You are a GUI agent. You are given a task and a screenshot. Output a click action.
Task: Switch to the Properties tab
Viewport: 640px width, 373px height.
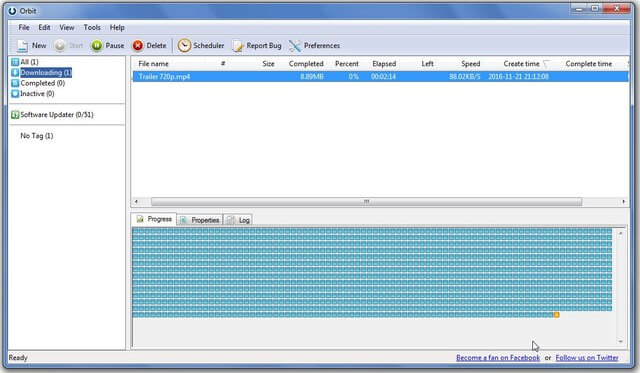200,220
